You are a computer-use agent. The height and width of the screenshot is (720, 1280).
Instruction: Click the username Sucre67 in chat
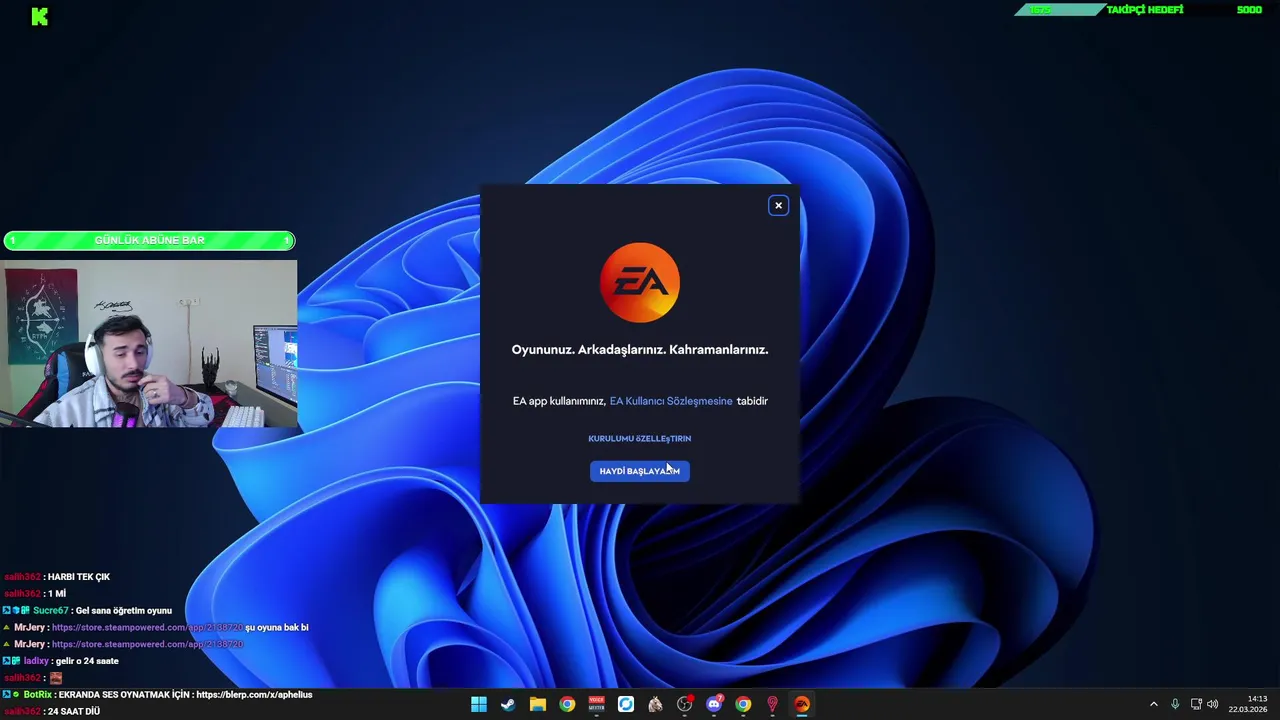[51, 610]
